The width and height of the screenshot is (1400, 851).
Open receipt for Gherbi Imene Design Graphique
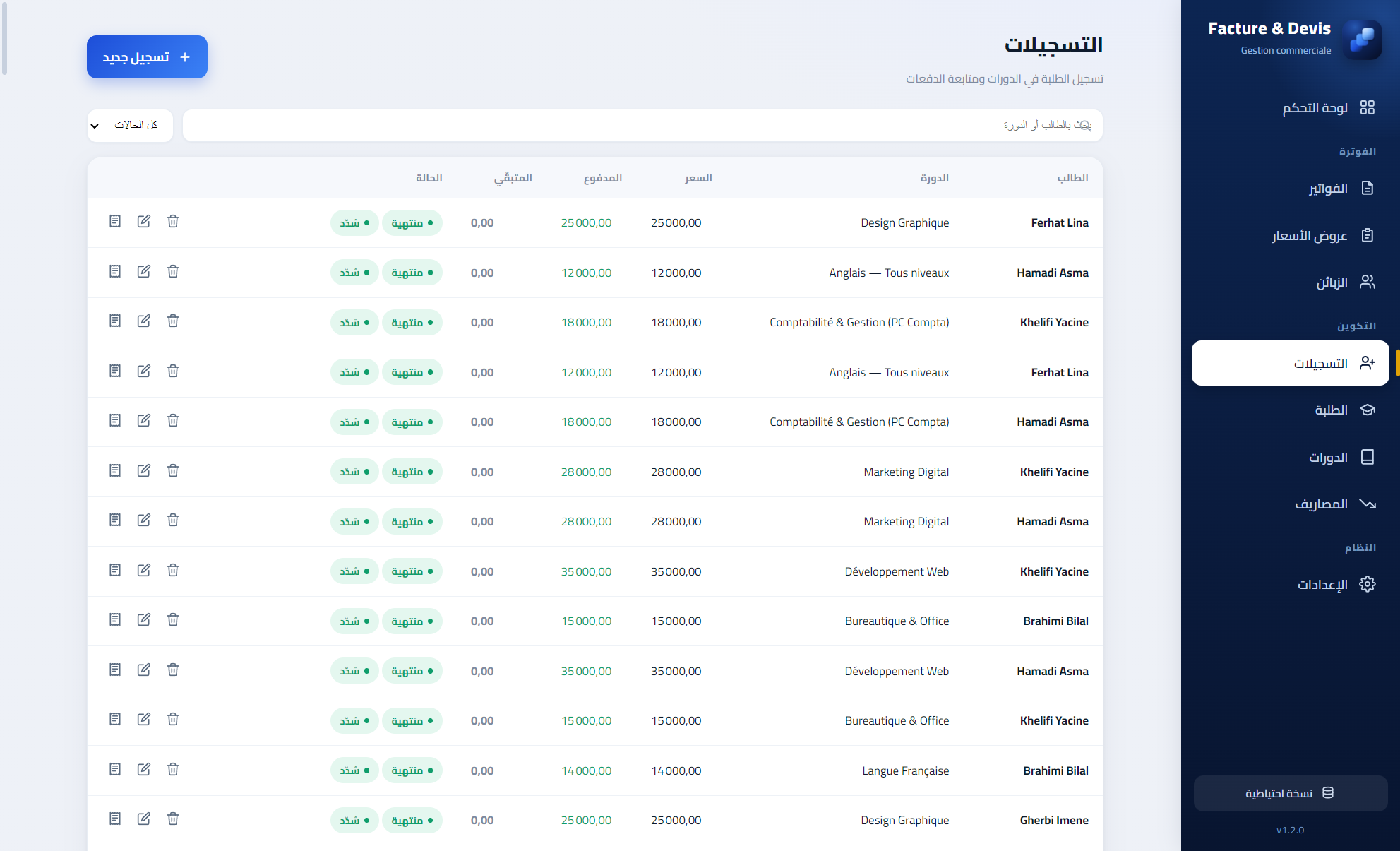[x=115, y=819]
